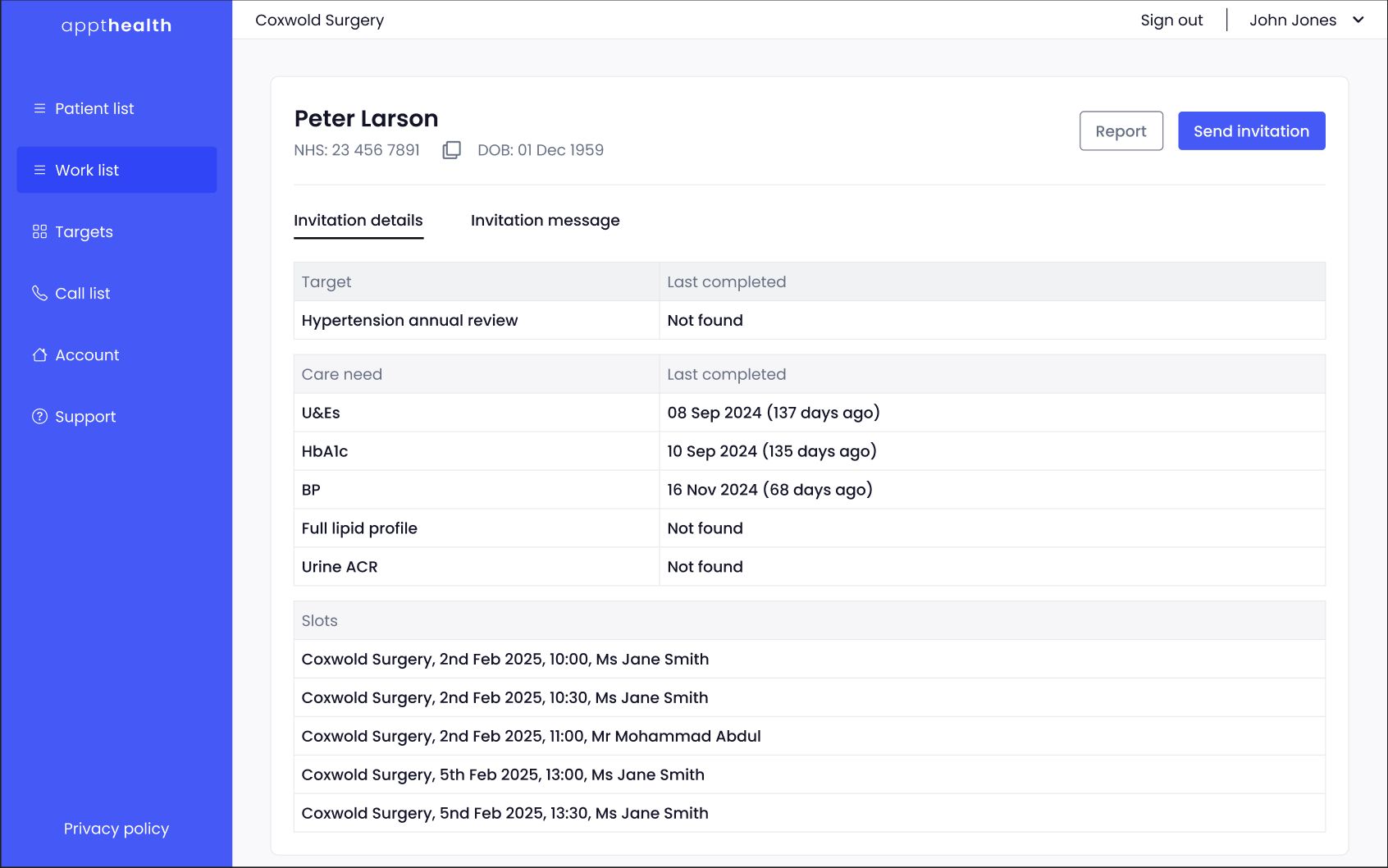This screenshot has width=1388, height=868.
Task: Click the Sign out link
Action: pyautogui.click(x=1171, y=20)
